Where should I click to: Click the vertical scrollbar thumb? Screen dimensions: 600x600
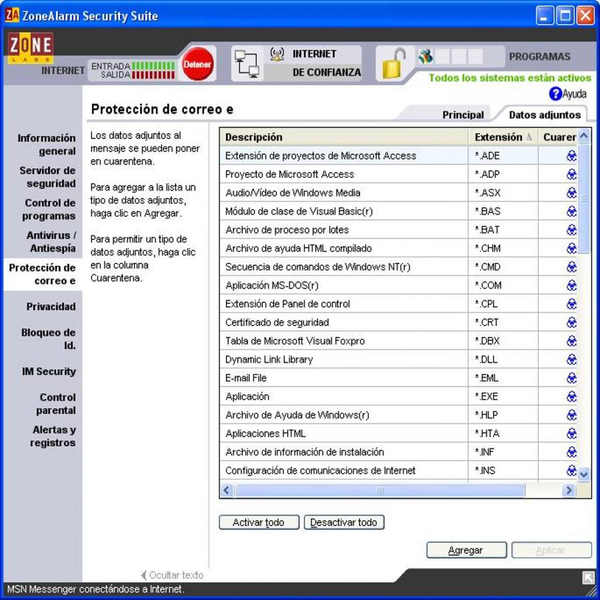(584, 198)
